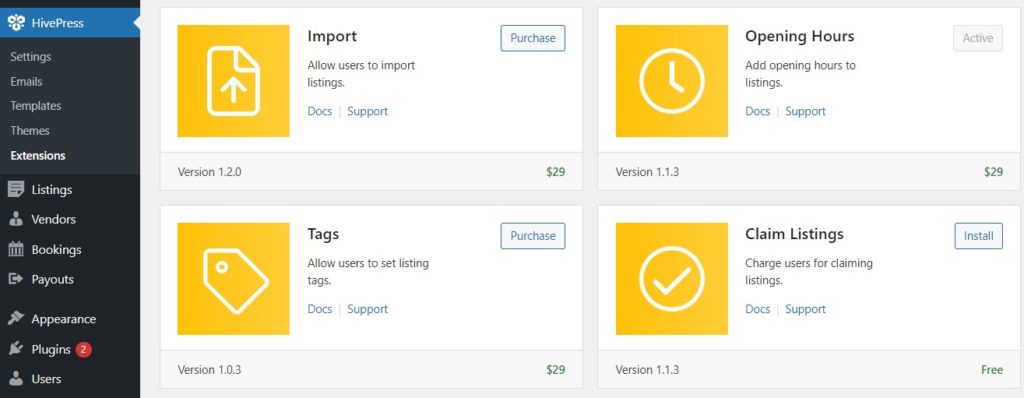This screenshot has height=398, width=1024.
Task: Open Support link for Tags extension
Action: click(x=368, y=309)
